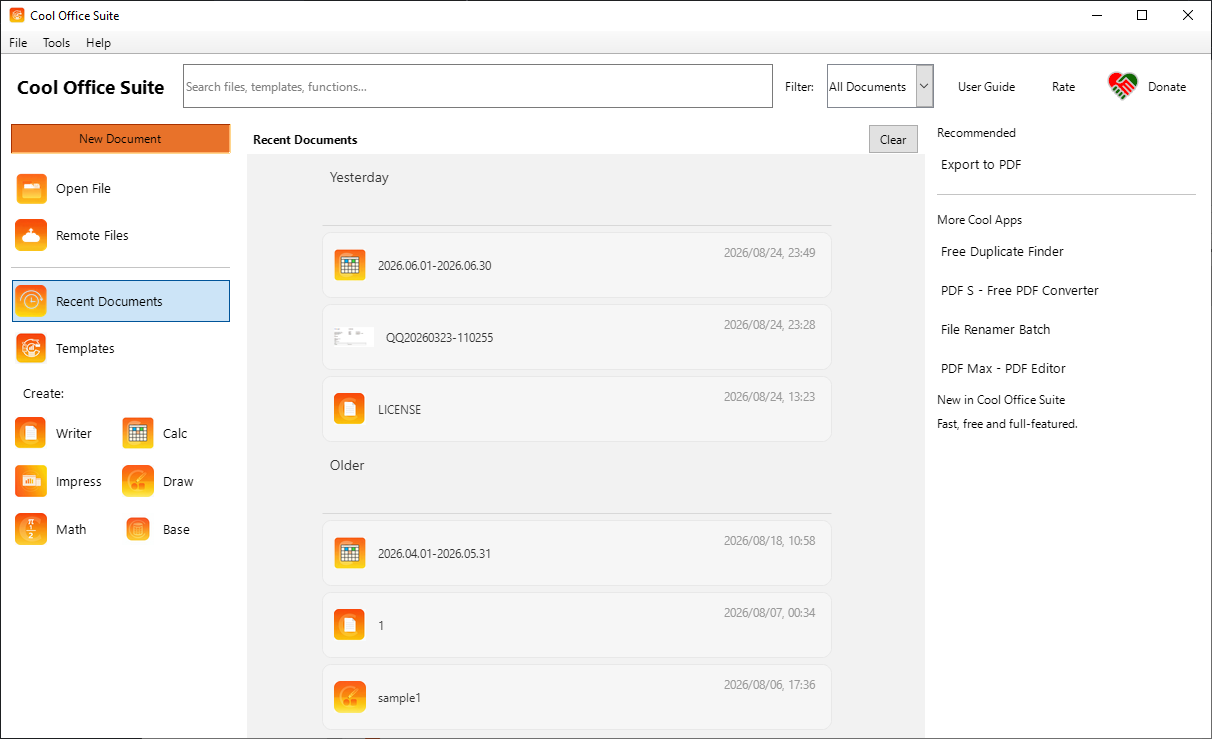Open the User Guide link
This screenshot has width=1212, height=739.
(x=986, y=87)
